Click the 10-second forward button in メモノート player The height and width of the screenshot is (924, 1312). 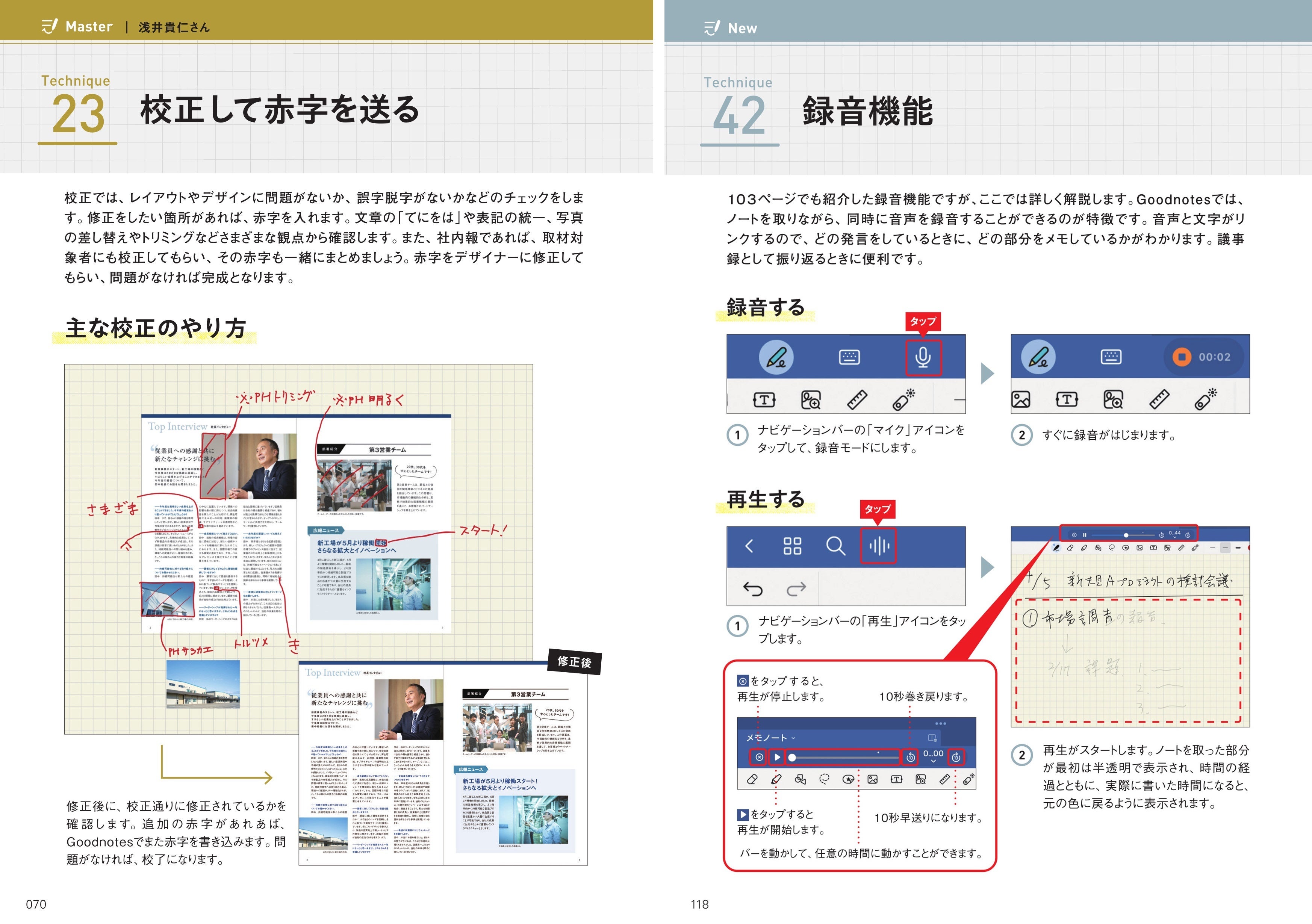[x=956, y=757]
